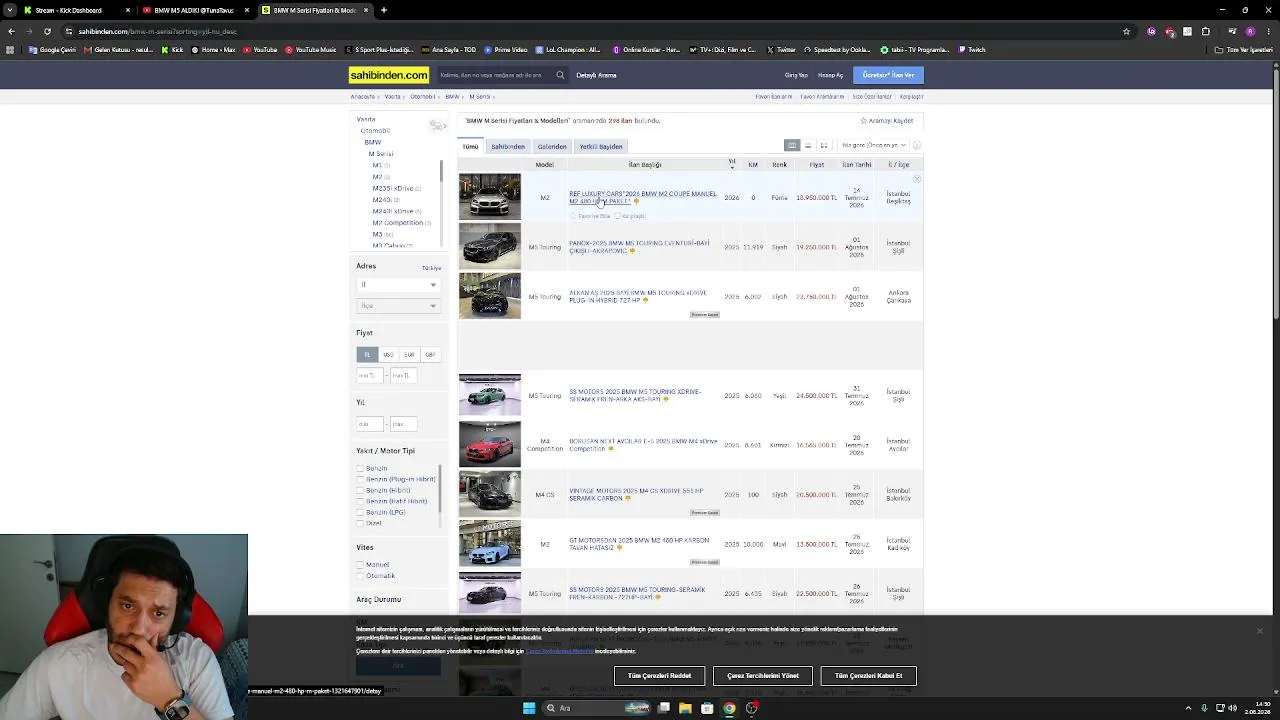Image resolution: width=1280 pixels, height=720 pixels.
Task: Select the TL currency toggle
Action: [367, 355]
